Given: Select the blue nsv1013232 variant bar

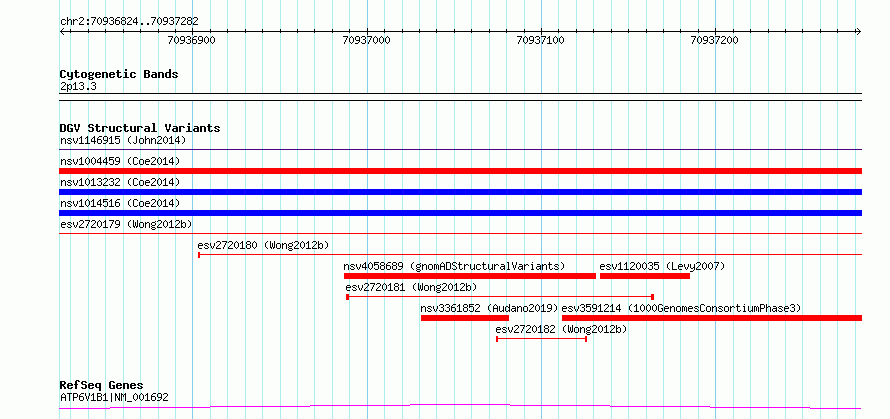Looking at the screenshot, I should 460,192.
